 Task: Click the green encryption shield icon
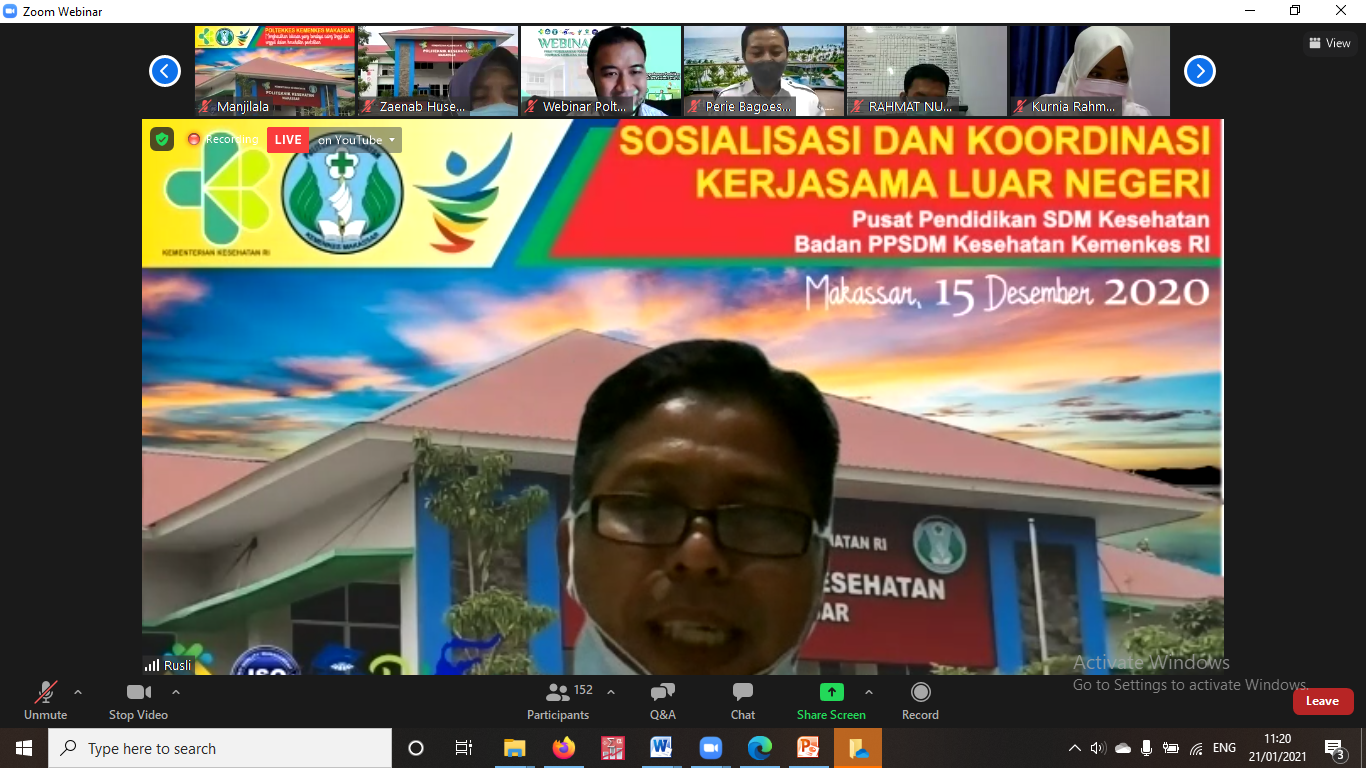(x=162, y=139)
